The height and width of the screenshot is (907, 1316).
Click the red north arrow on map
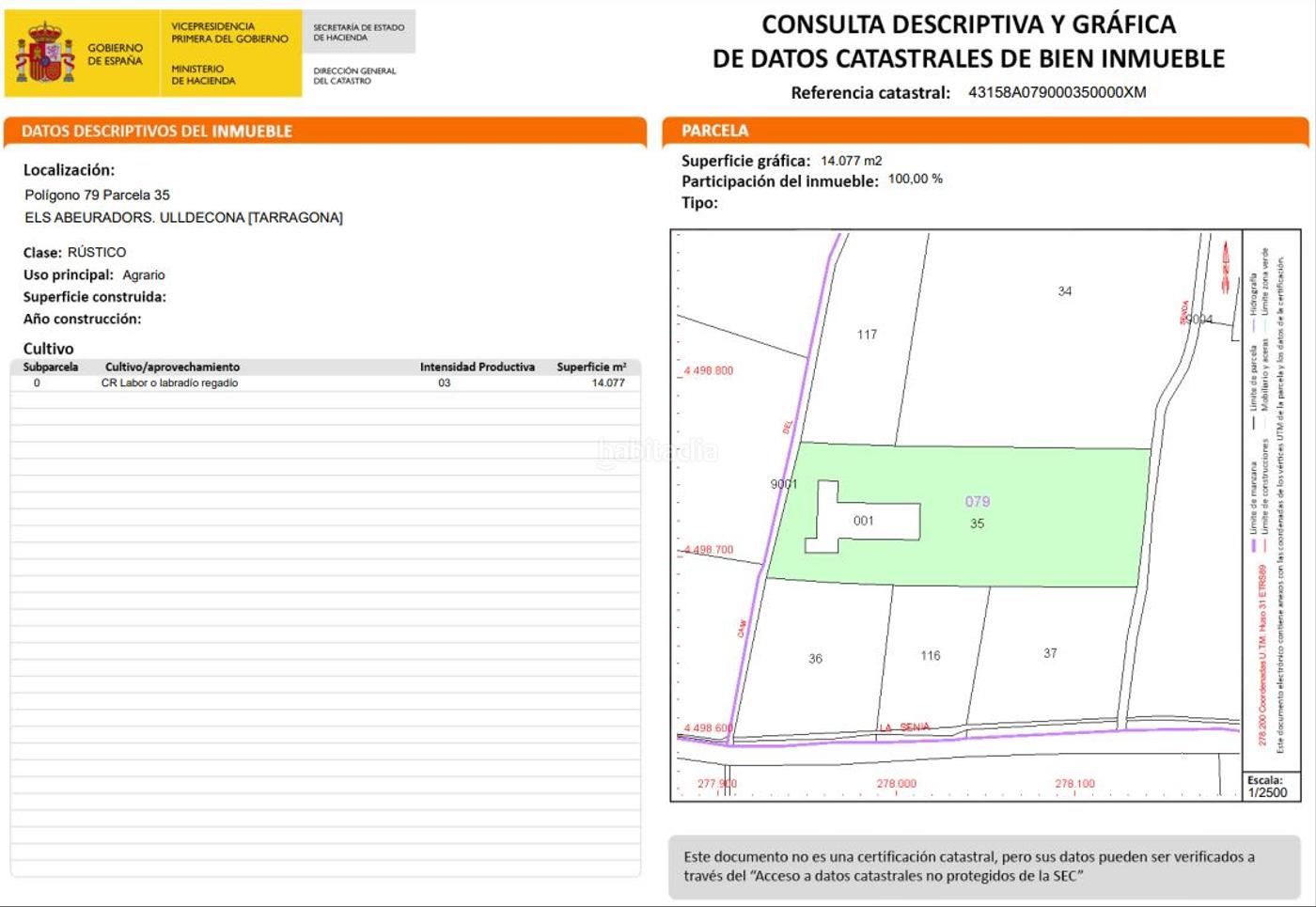pyautogui.click(x=1225, y=266)
